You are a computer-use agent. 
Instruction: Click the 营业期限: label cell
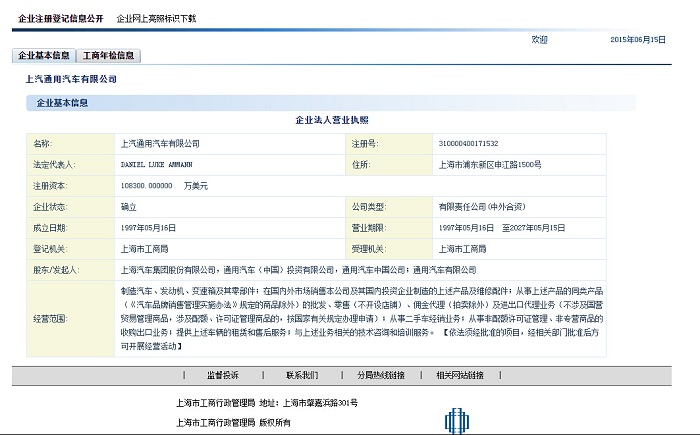[389, 228]
